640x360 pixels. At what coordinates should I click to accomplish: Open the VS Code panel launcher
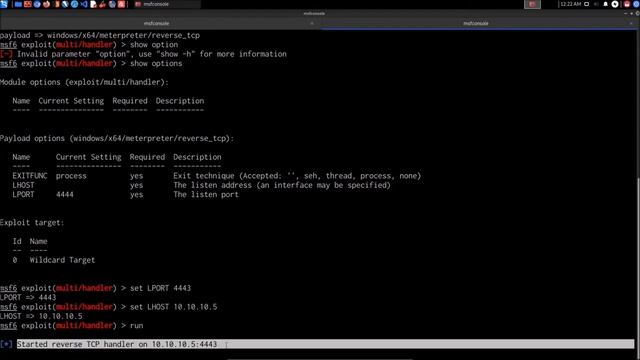pos(84,4)
